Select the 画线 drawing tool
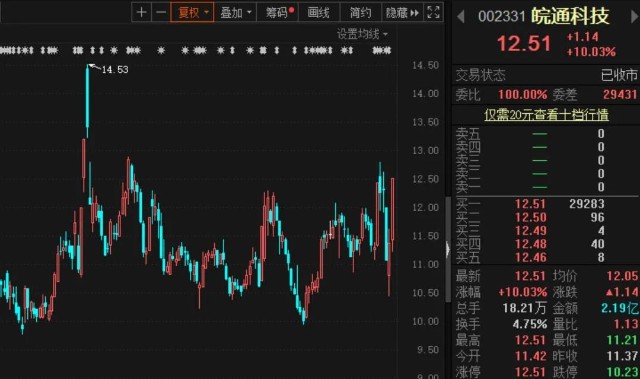Screen dimensions: 640x379 319,12
